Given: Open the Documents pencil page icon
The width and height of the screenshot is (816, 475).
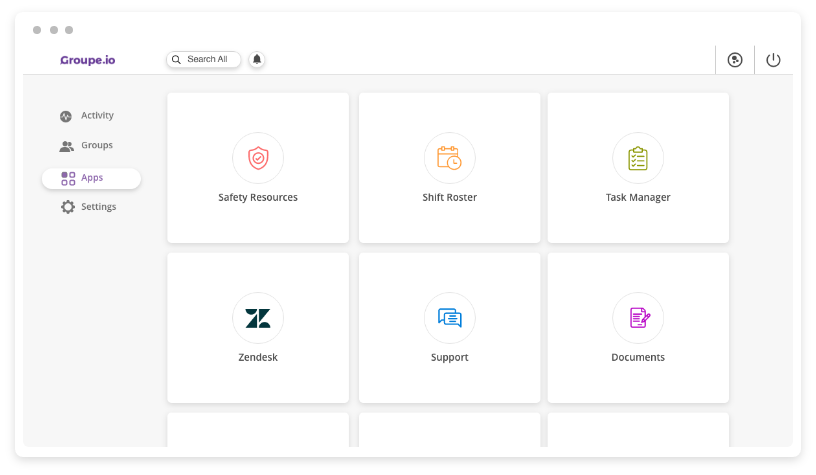Looking at the screenshot, I should (640, 318).
